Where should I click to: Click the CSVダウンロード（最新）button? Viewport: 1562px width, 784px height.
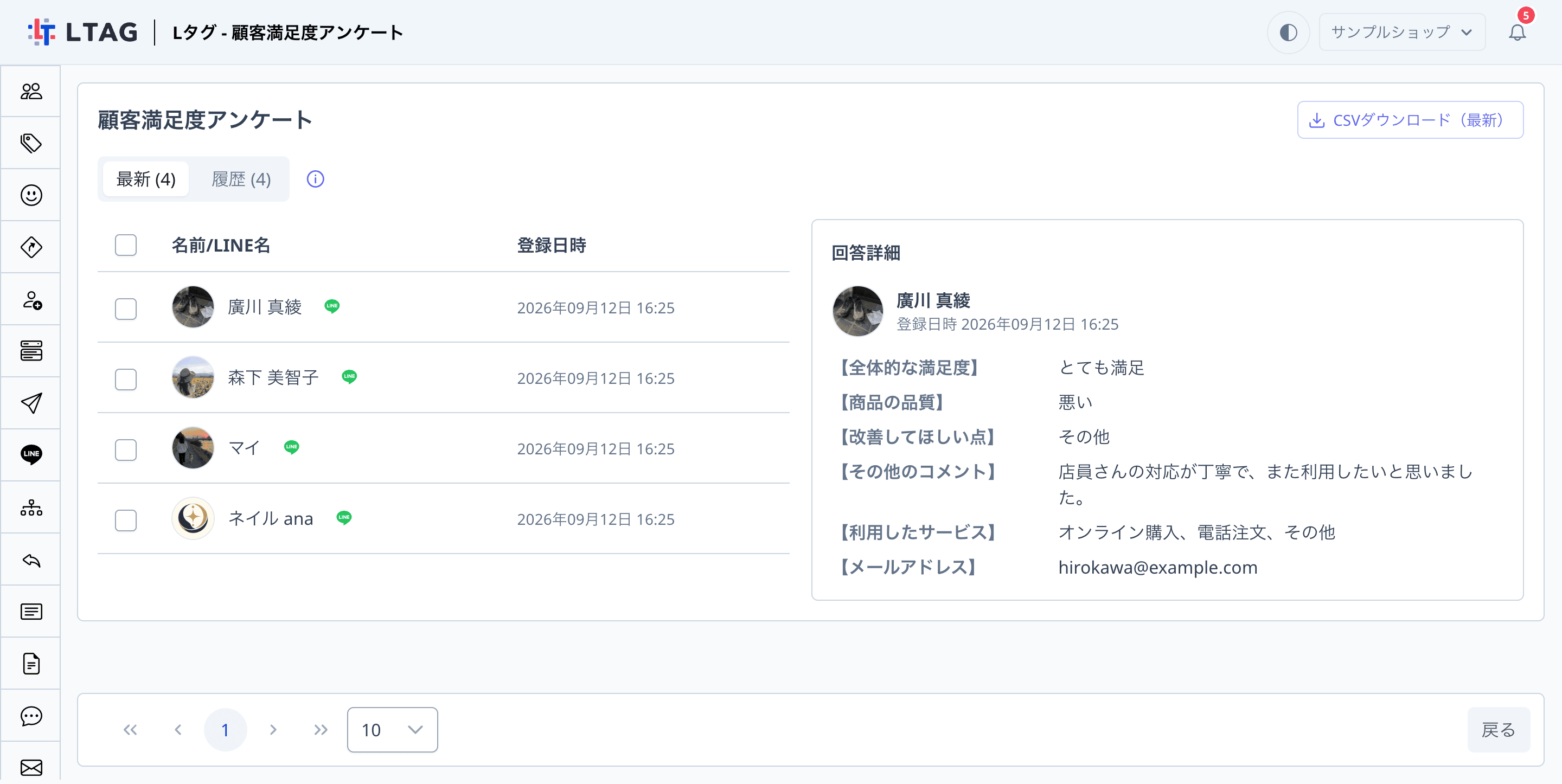pos(1410,120)
